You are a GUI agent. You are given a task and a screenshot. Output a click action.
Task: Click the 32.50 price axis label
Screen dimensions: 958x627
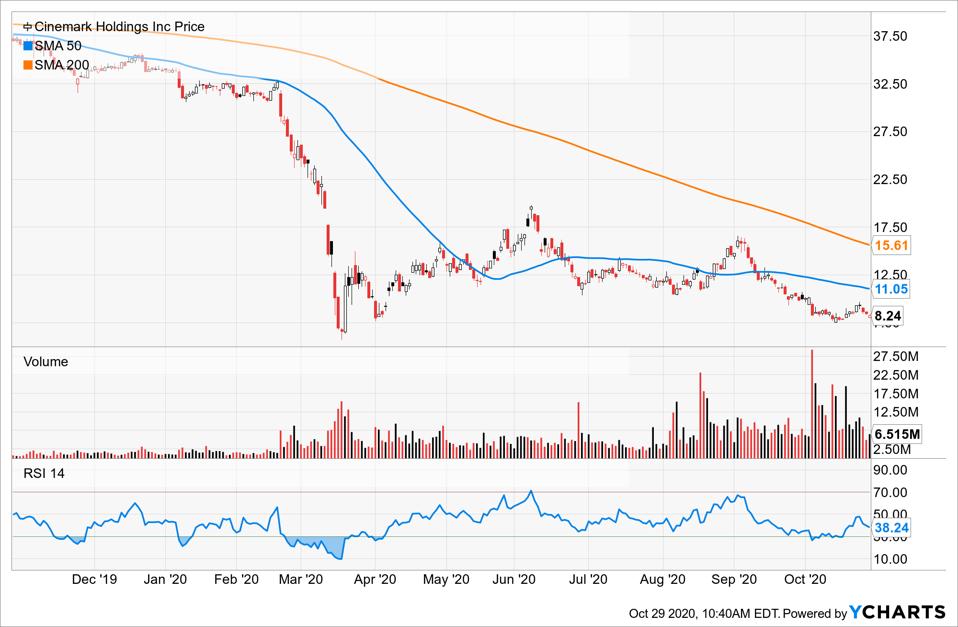[x=890, y=84]
